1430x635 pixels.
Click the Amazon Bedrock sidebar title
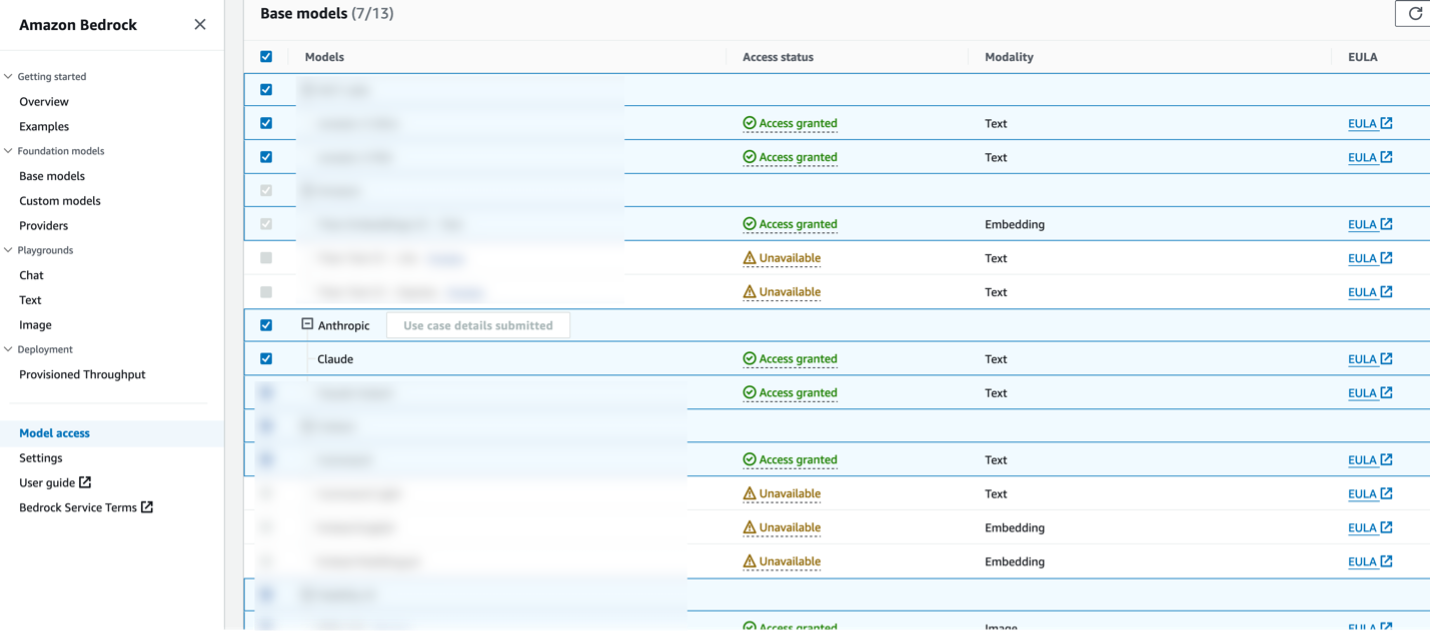(x=78, y=24)
